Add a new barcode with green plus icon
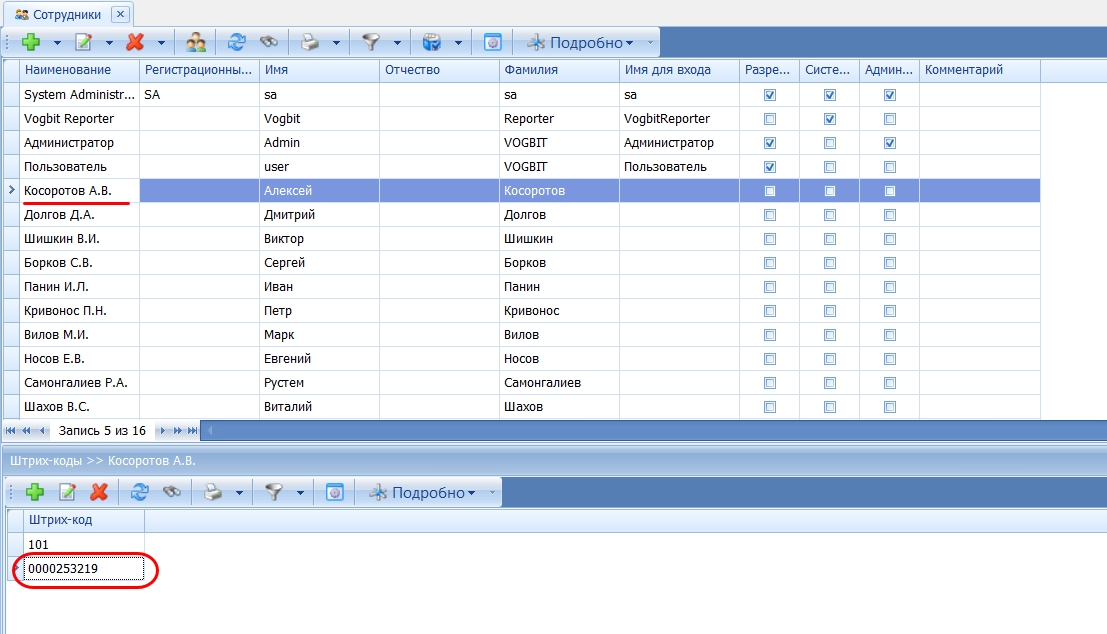 coord(35,492)
